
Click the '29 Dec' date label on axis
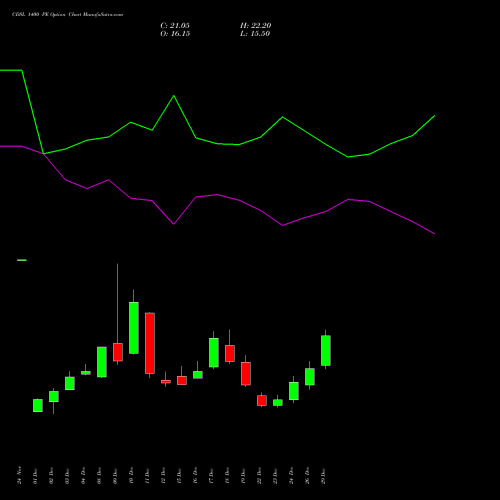323,476
